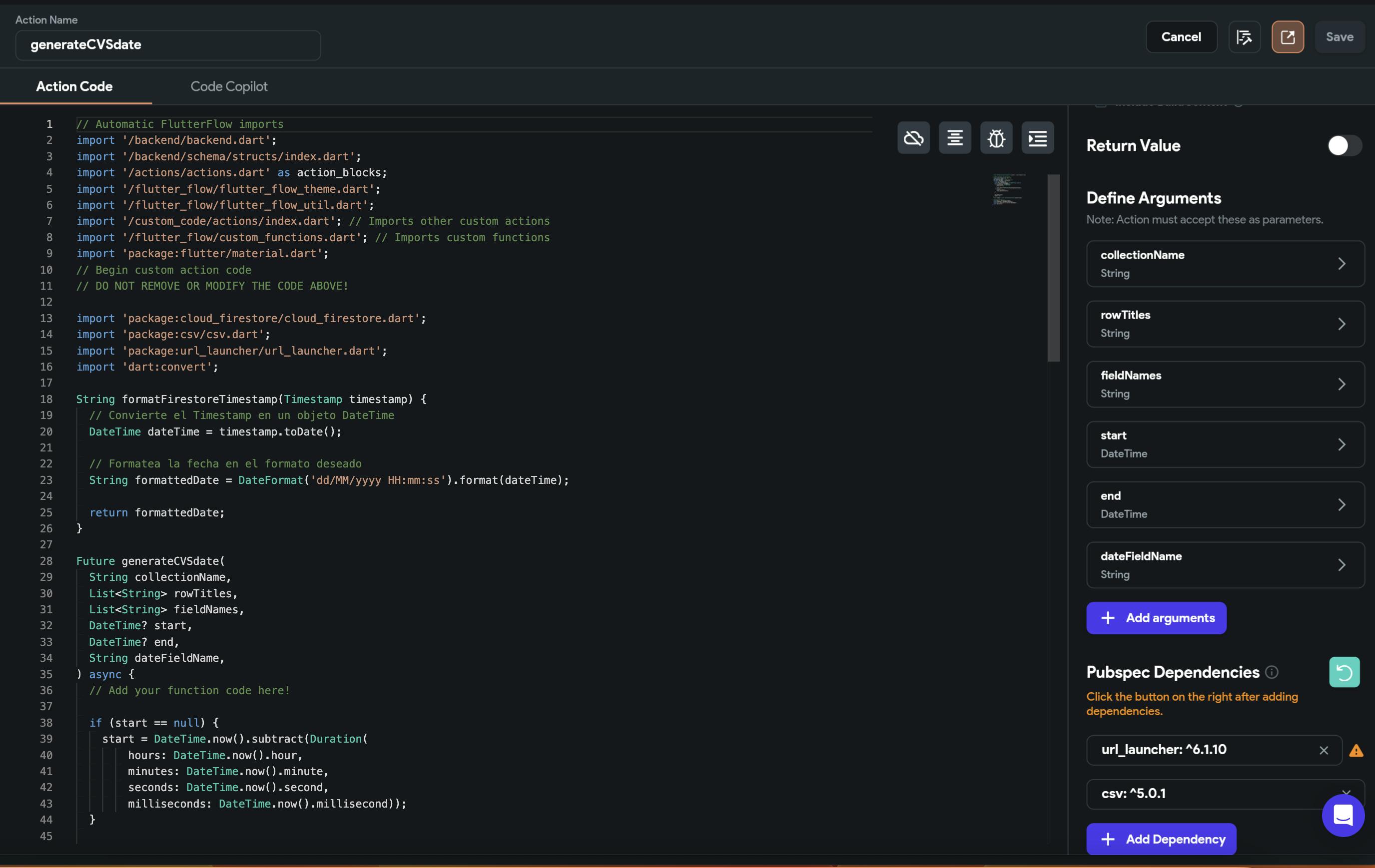1375x868 pixels.
Task: Click the refresh Pubspec Dependencies button
Action: coord(1344,672)
